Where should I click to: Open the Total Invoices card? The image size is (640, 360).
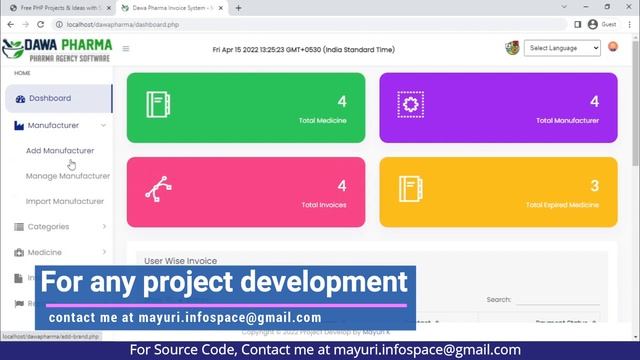tap(246, 192)
